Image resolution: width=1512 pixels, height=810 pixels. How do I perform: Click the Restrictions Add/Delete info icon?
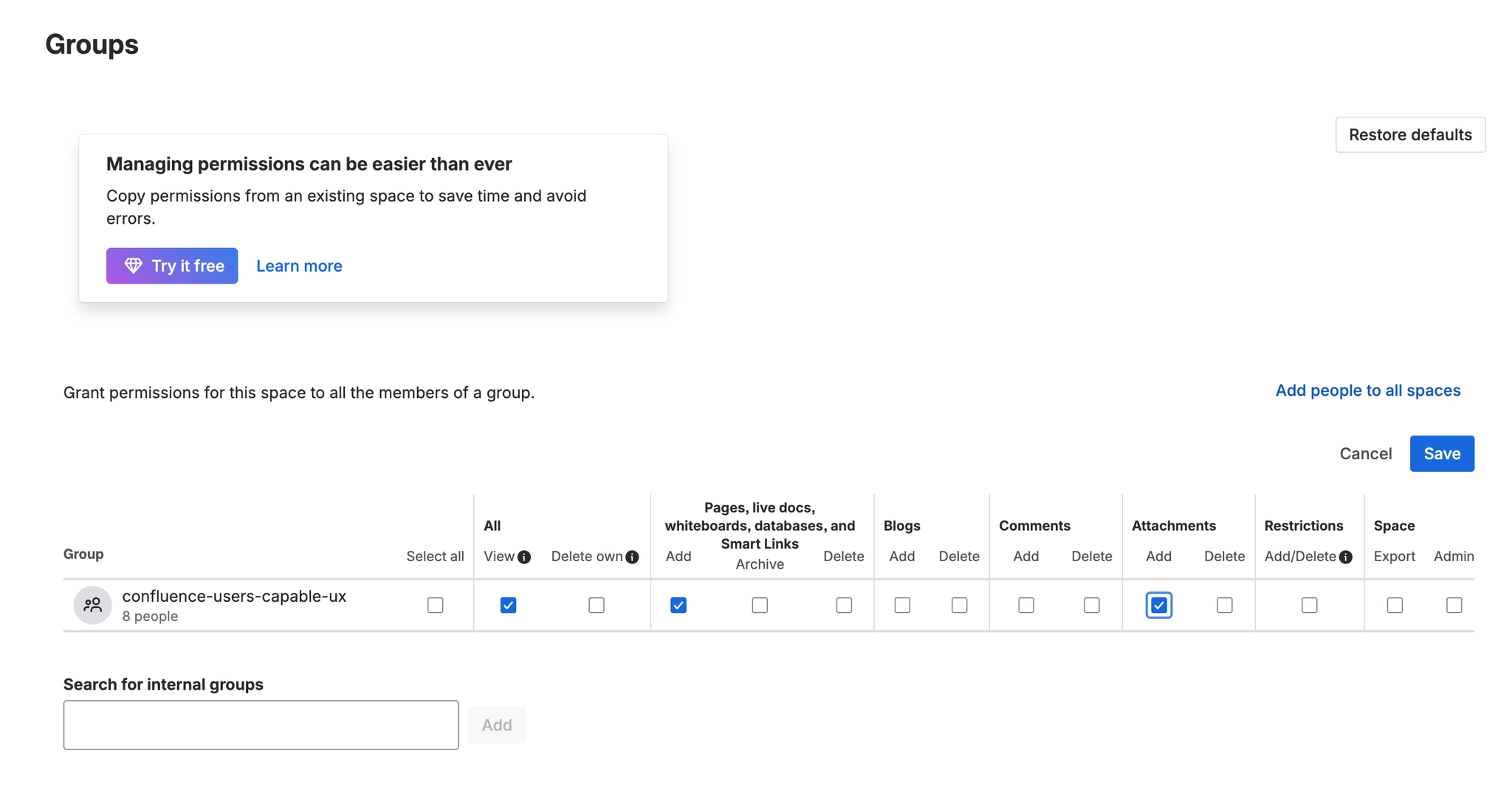coord(1346,557)
